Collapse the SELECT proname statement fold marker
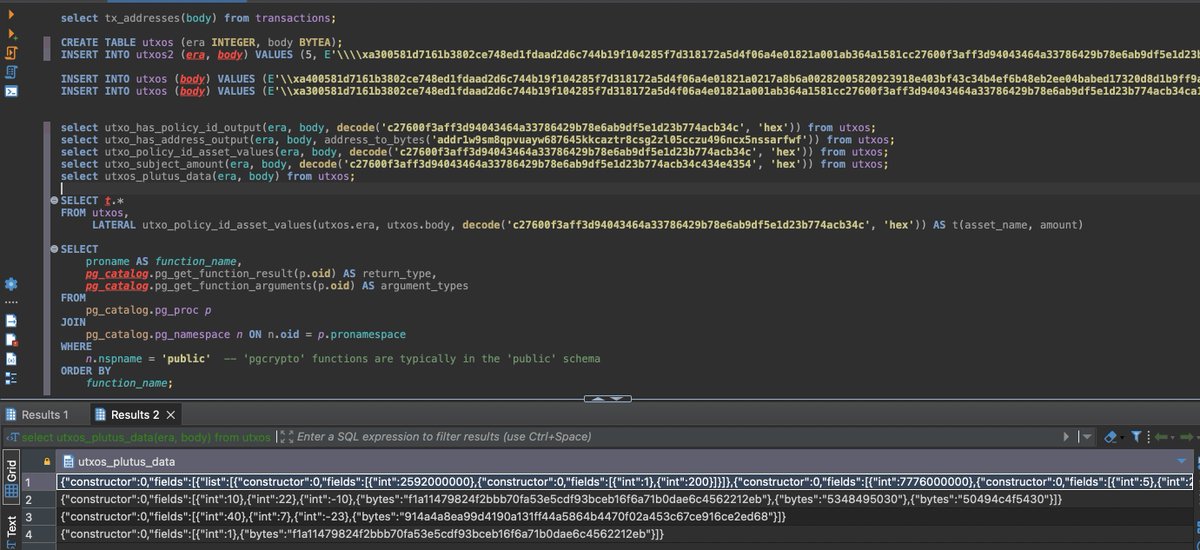This screenshot has width=1200, height=550. (52, 248)
